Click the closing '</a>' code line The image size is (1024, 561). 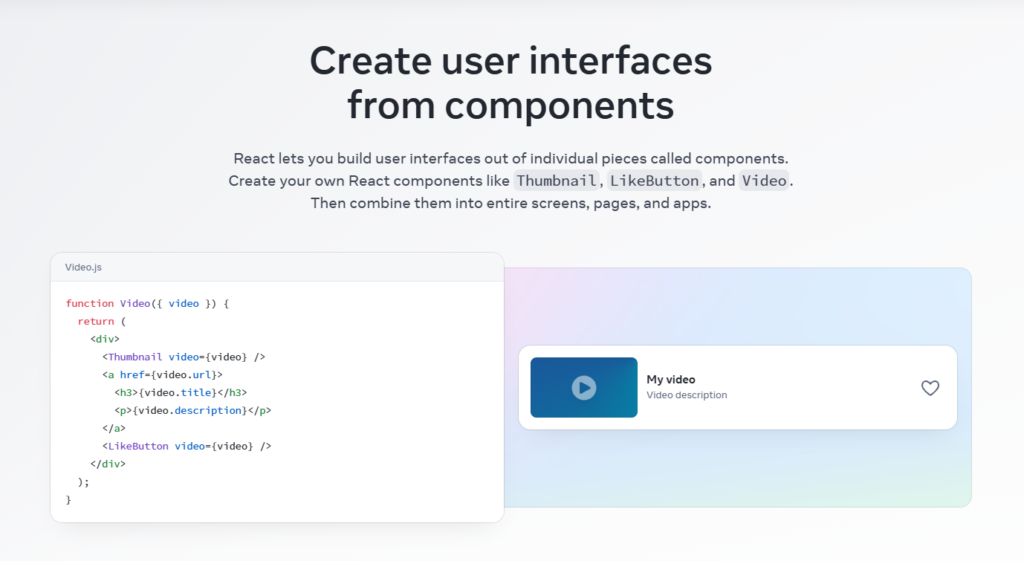pyautogui.click(x=114, y=428)
